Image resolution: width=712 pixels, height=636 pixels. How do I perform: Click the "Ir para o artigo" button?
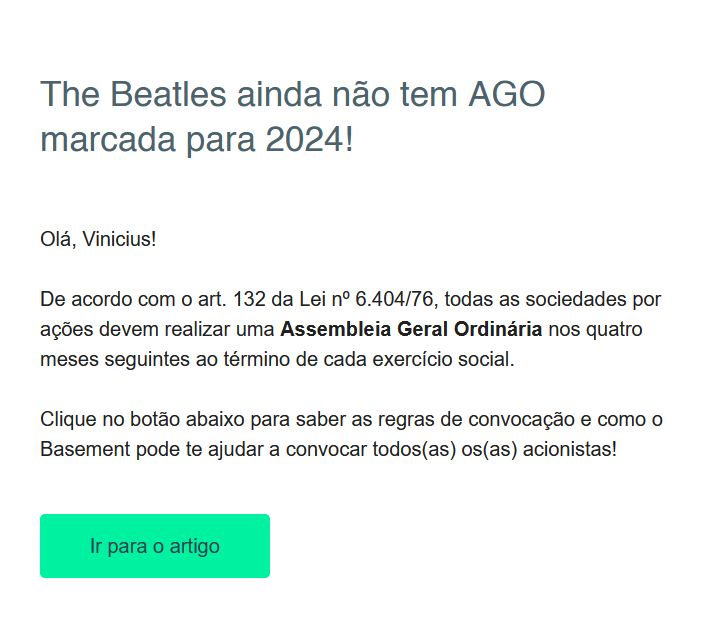click(155, 546)
